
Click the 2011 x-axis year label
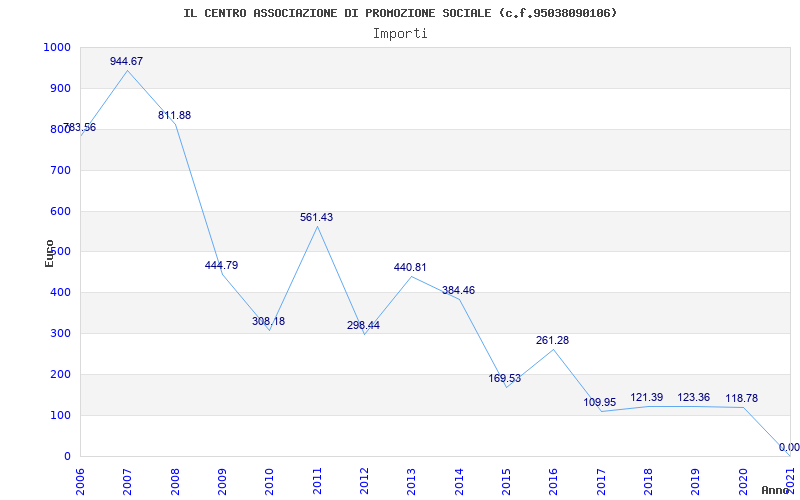pyautogui.click(x=317, y=481)
